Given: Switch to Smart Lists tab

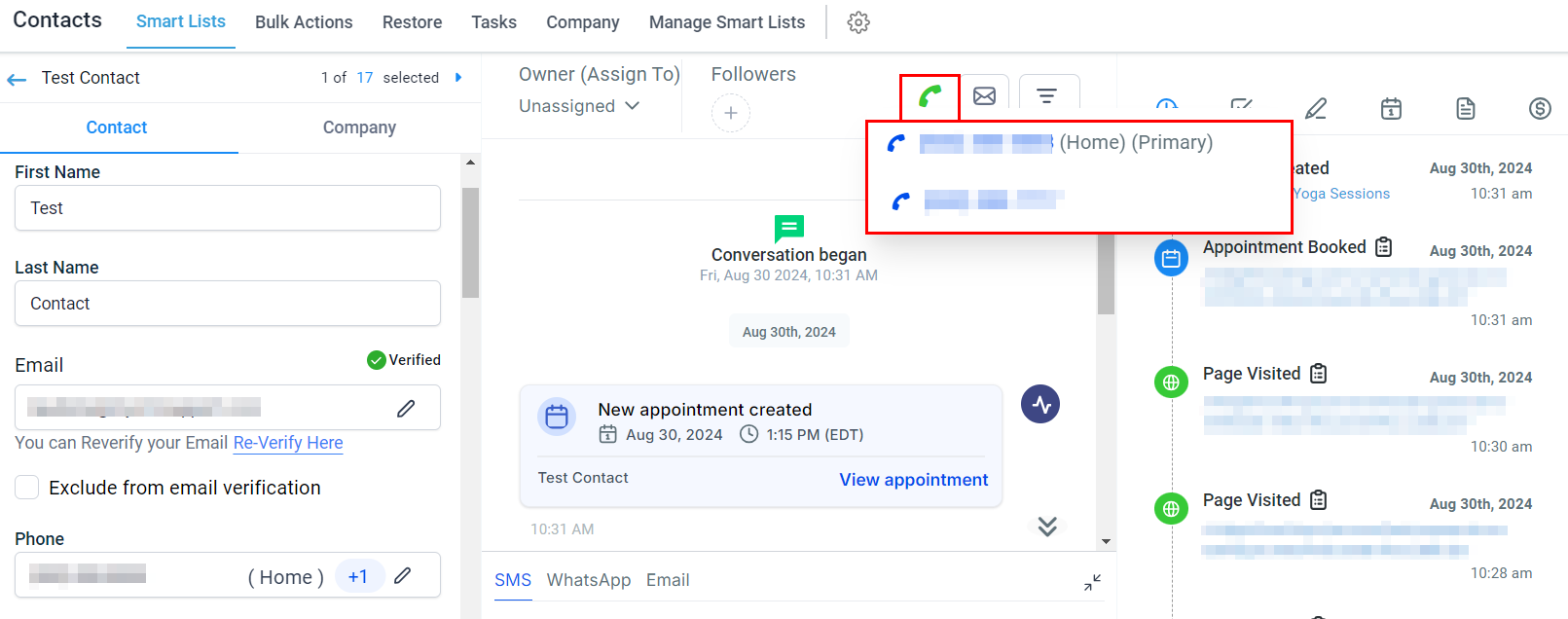Looking at the screenshot, I should pyautogui.click(x=181, y=21).
